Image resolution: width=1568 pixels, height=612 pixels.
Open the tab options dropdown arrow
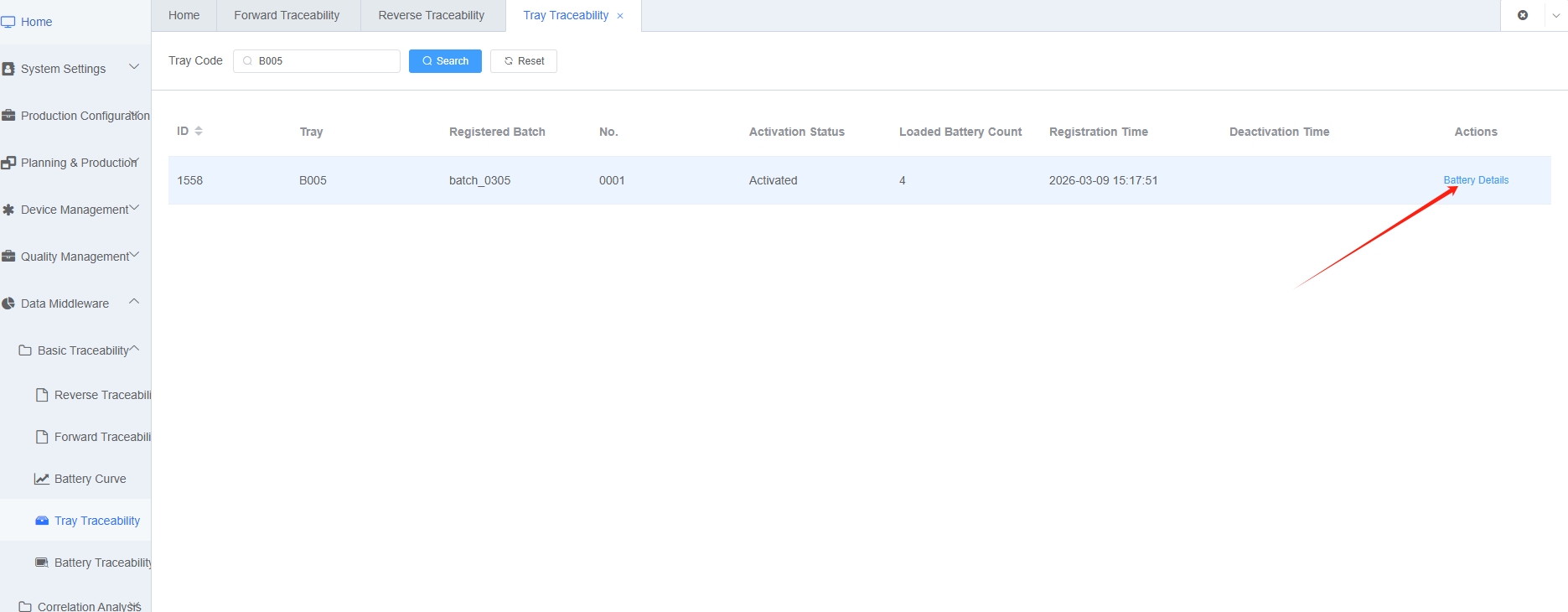point(1556,15)
